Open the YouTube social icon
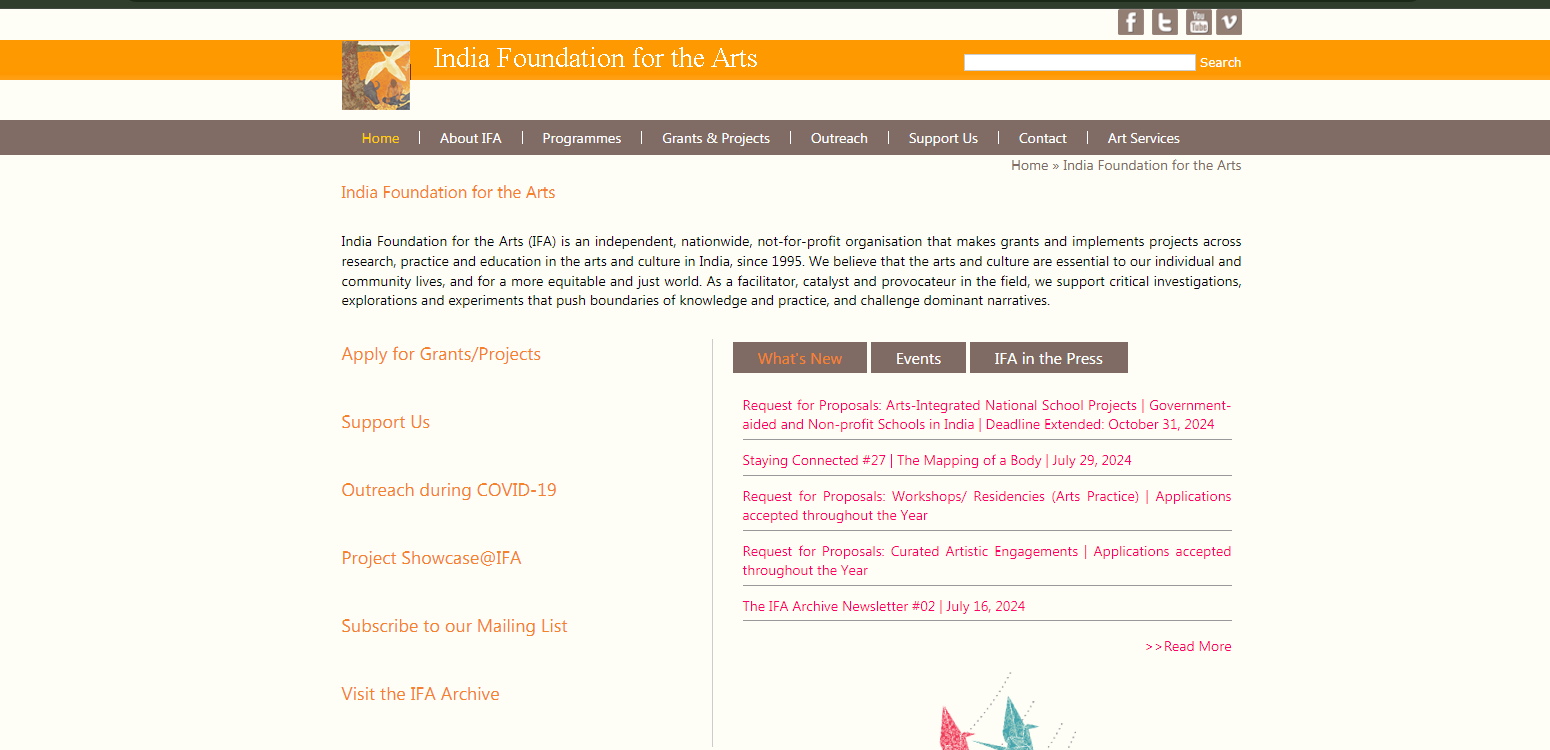This screenshot has height=750, width=1550. [1198, 22]
